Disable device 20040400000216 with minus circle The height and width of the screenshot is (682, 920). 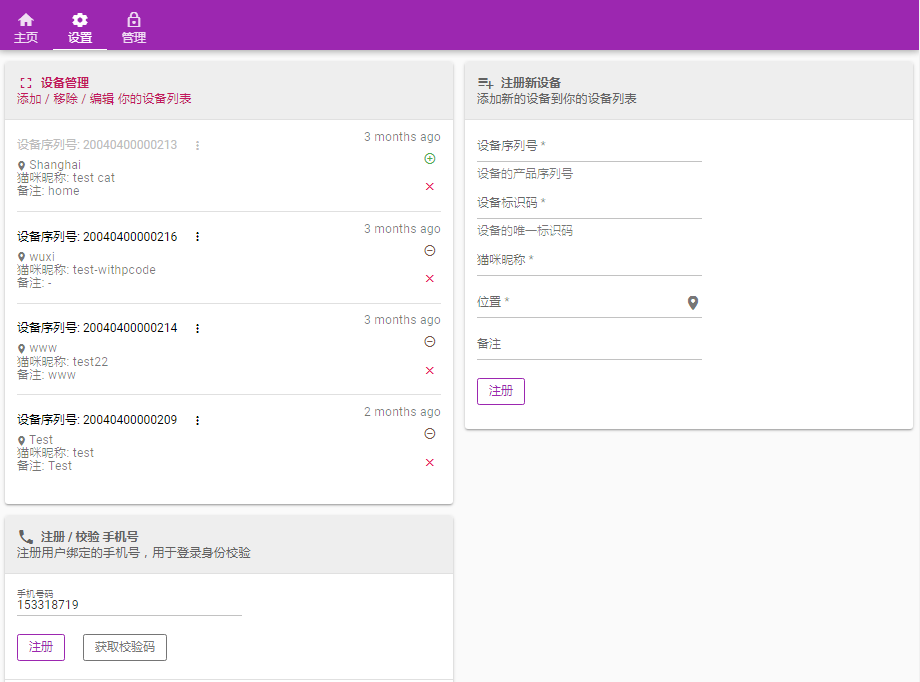[430, 251]
